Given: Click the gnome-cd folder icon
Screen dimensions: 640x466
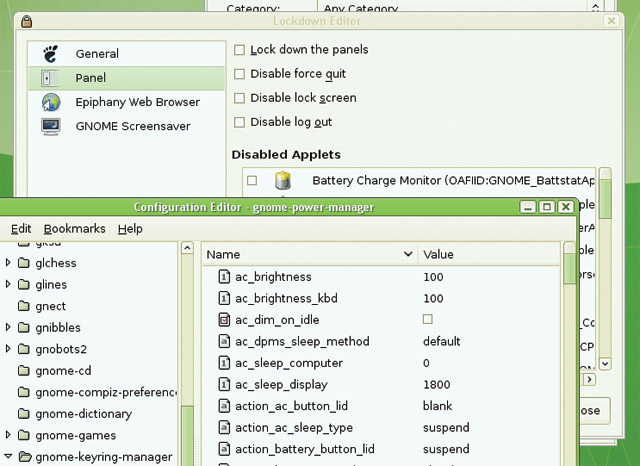Looking at the screenshot, I should 24,371.
